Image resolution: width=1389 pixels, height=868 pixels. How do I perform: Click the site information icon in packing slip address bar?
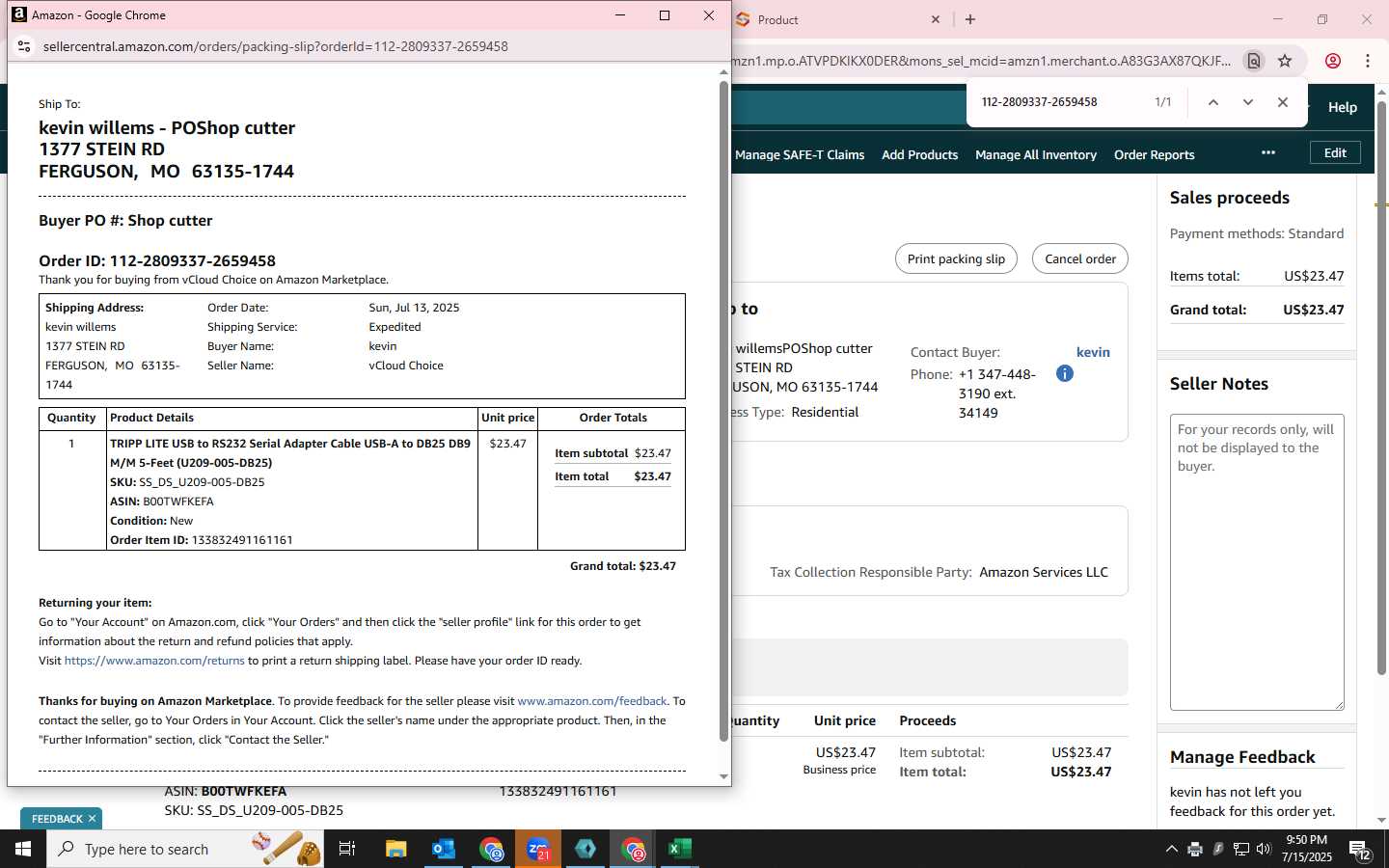(24, 46)
